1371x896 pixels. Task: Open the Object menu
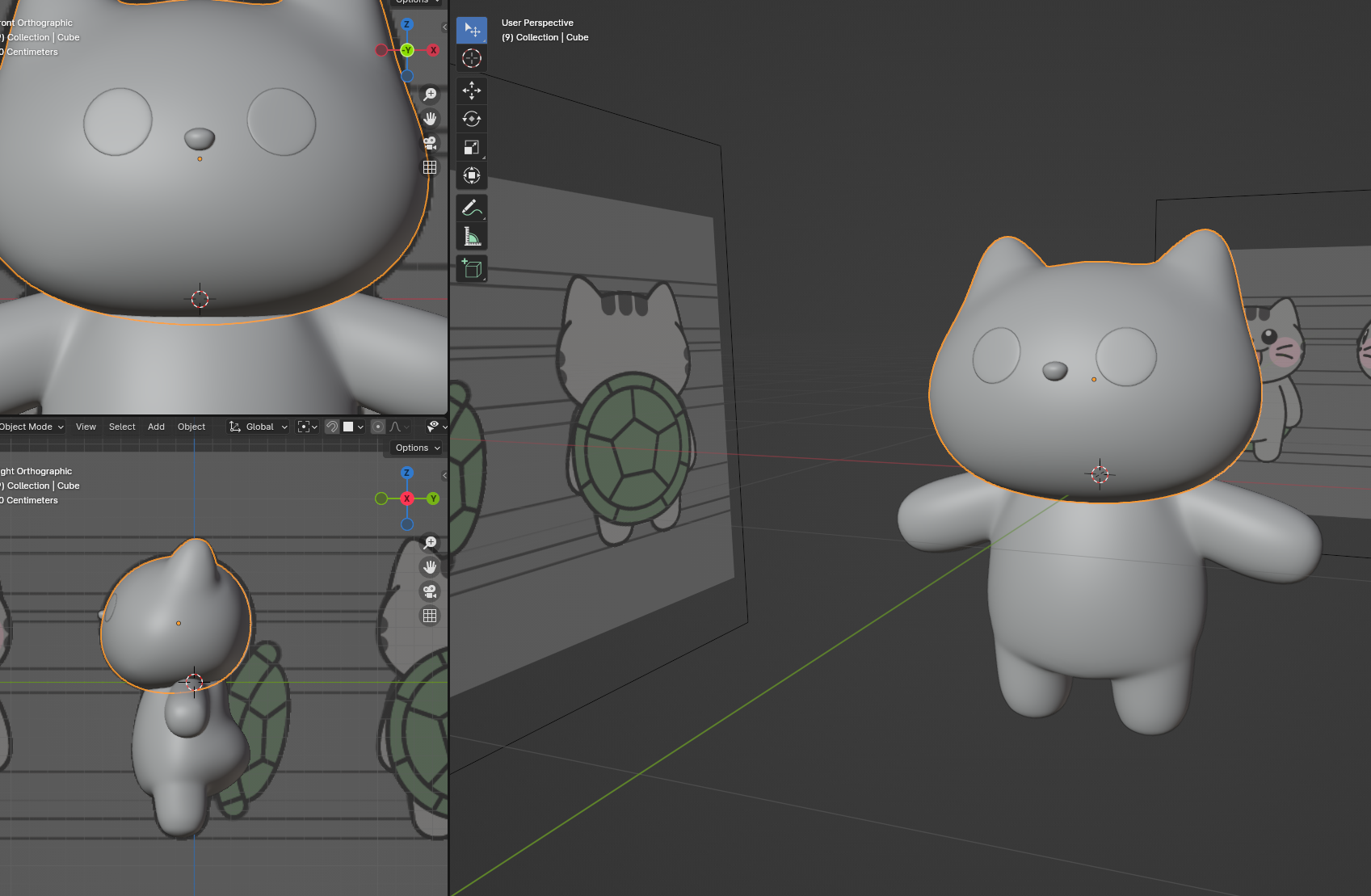[191, 427]
